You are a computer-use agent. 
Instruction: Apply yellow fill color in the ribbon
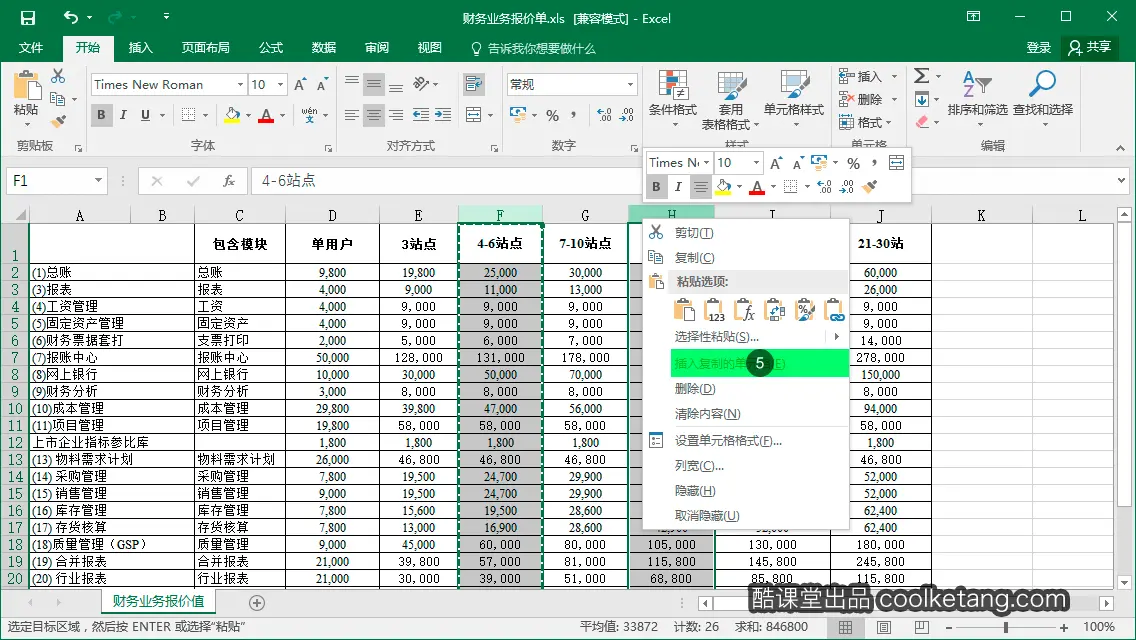232,115
